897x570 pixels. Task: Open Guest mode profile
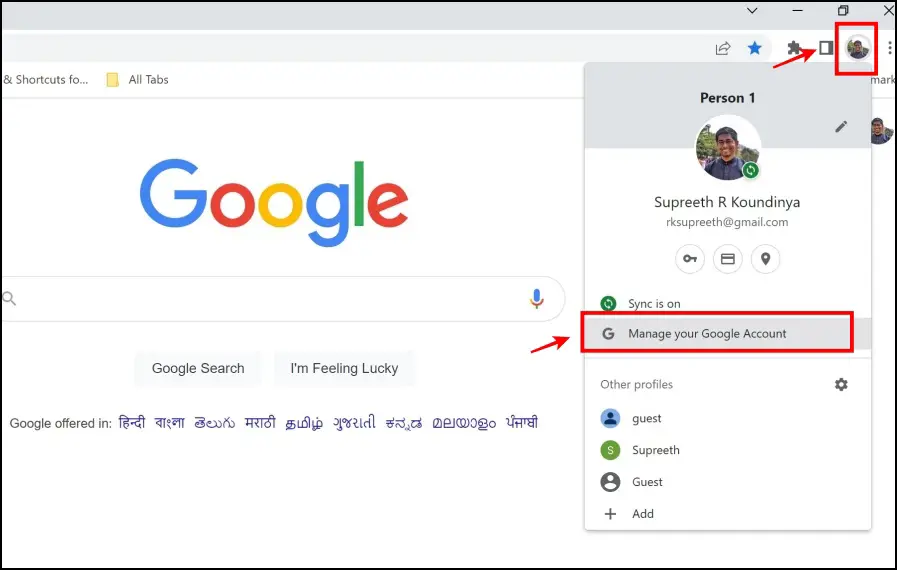(728, 482)
